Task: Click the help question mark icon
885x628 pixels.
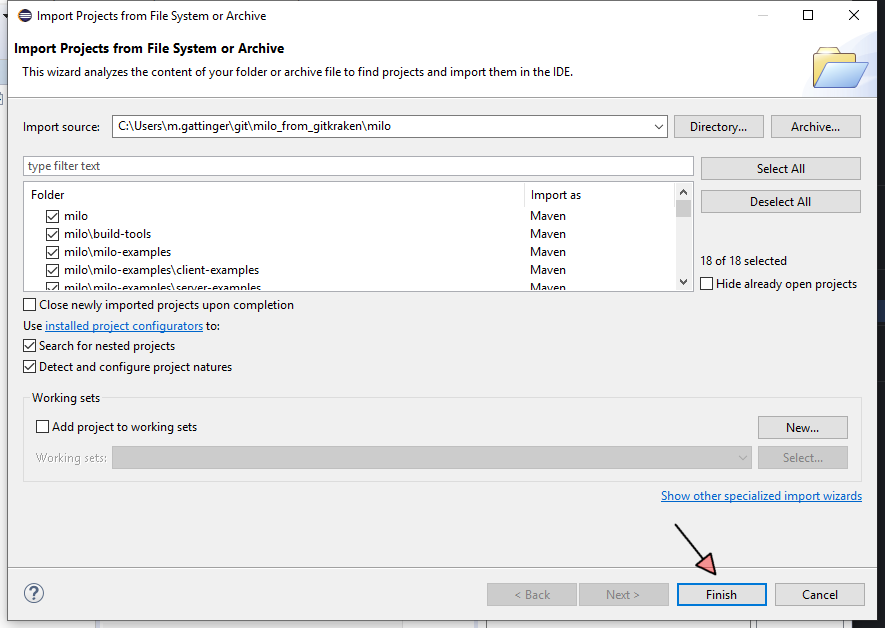Action: point(34,593)
